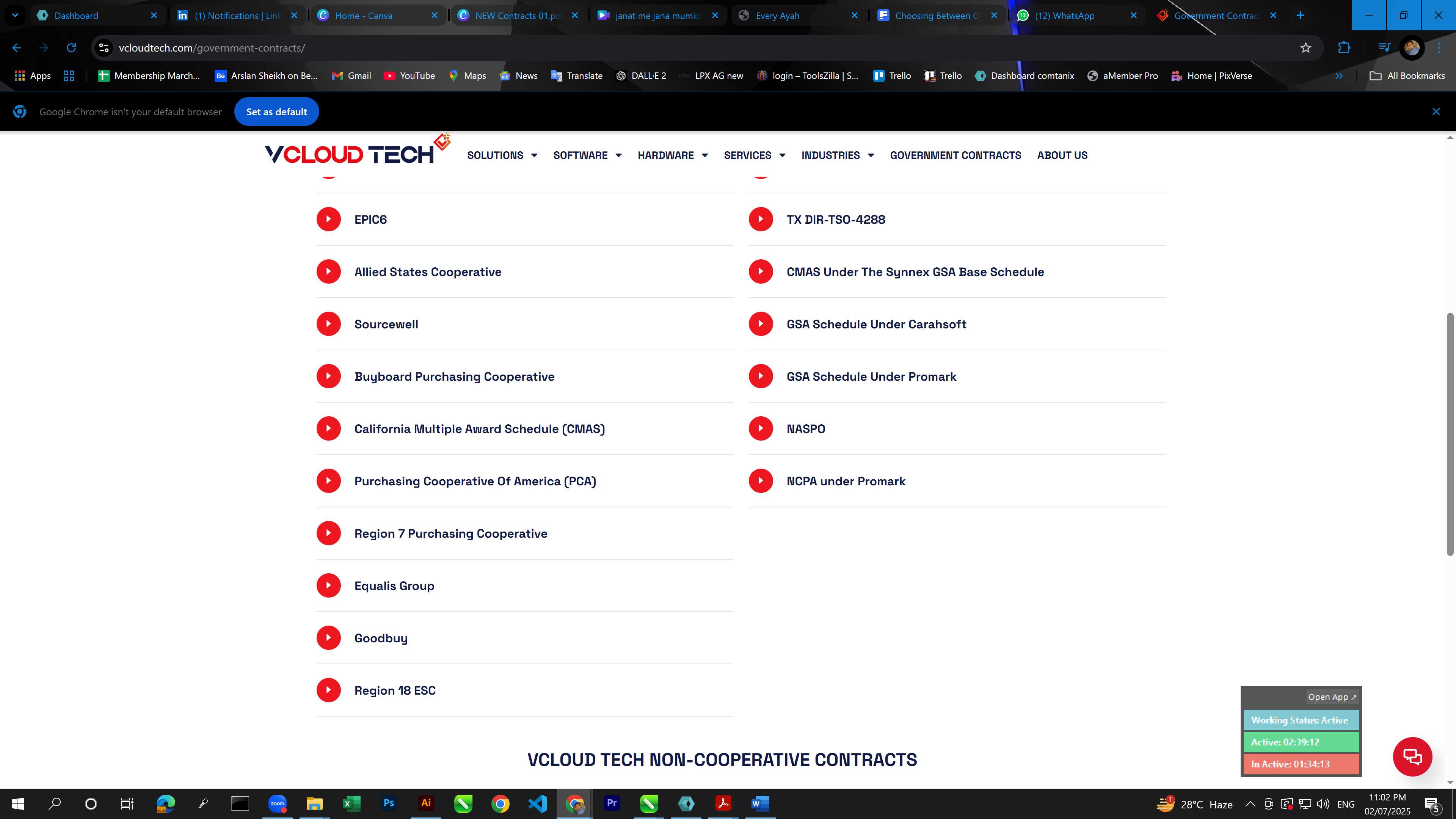
Task: Click the address bar URL
Action: [x=212, y=48]
